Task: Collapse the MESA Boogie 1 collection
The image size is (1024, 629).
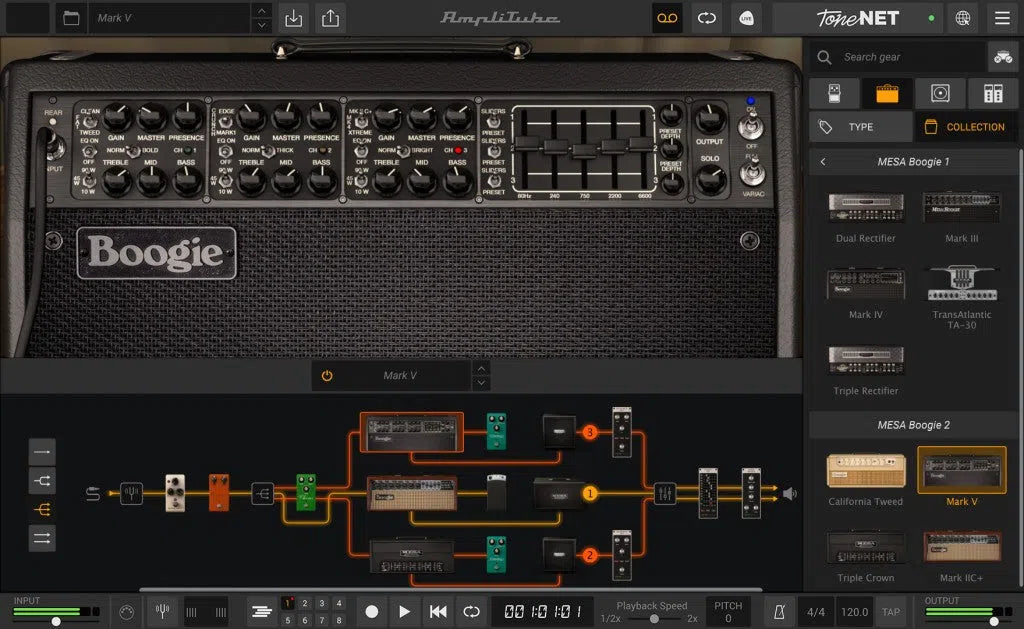Action: (x=823, y=159)
